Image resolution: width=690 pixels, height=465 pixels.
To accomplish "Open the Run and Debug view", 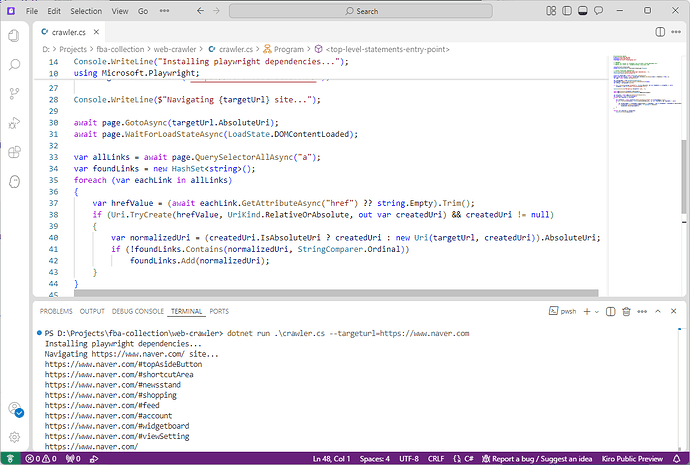I will point(14,123).
